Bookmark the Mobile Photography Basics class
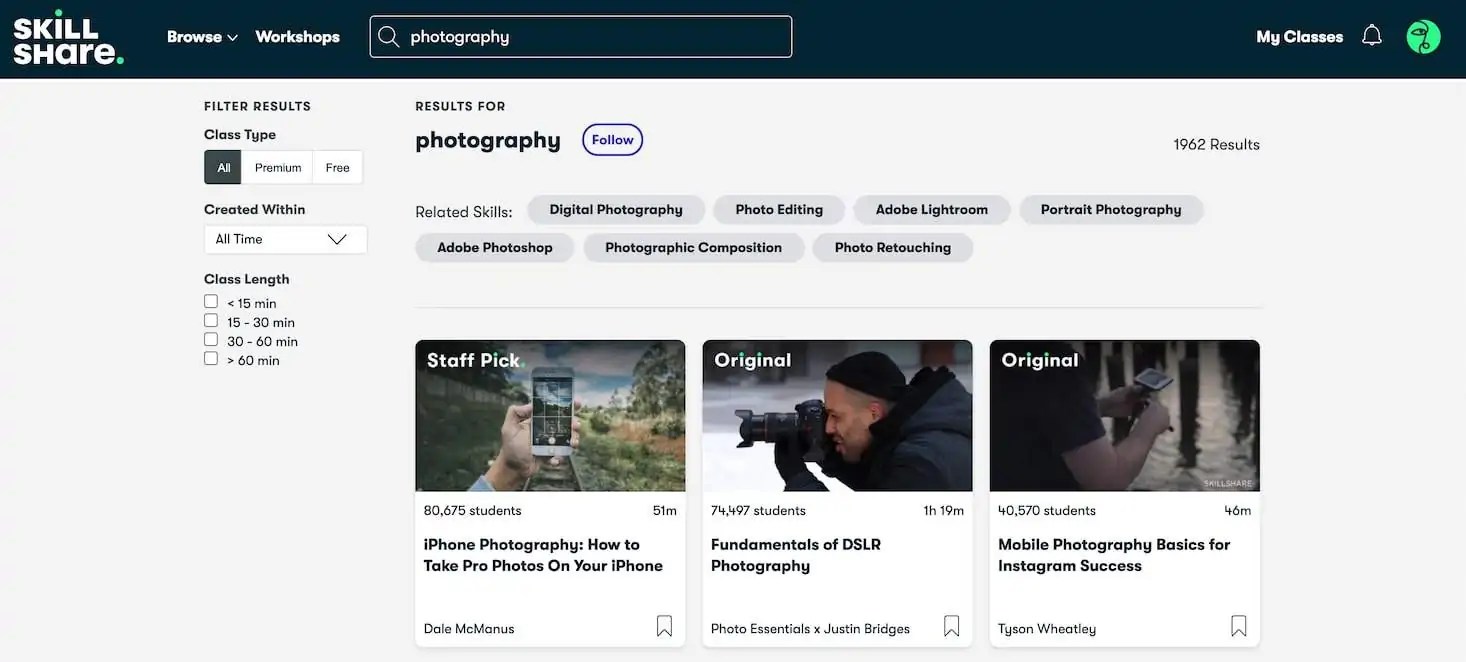The width and height of the screenshot is (1466, 662). [1238, 624]
